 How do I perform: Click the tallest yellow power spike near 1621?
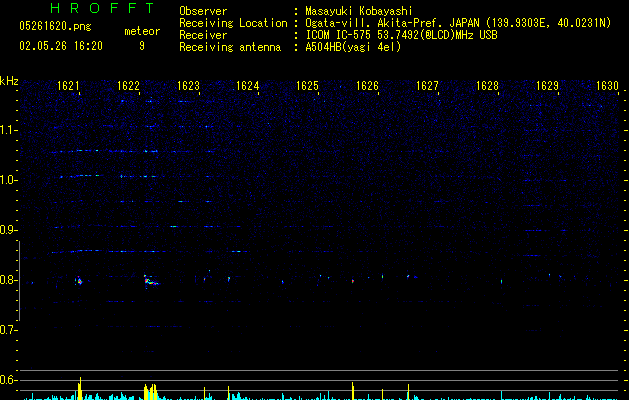click(80, 388)
